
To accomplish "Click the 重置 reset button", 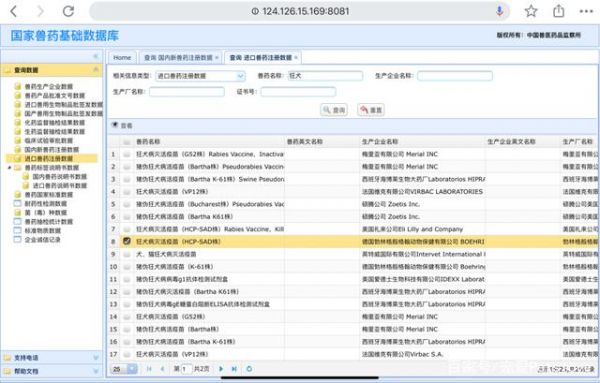I will point(371,110).
